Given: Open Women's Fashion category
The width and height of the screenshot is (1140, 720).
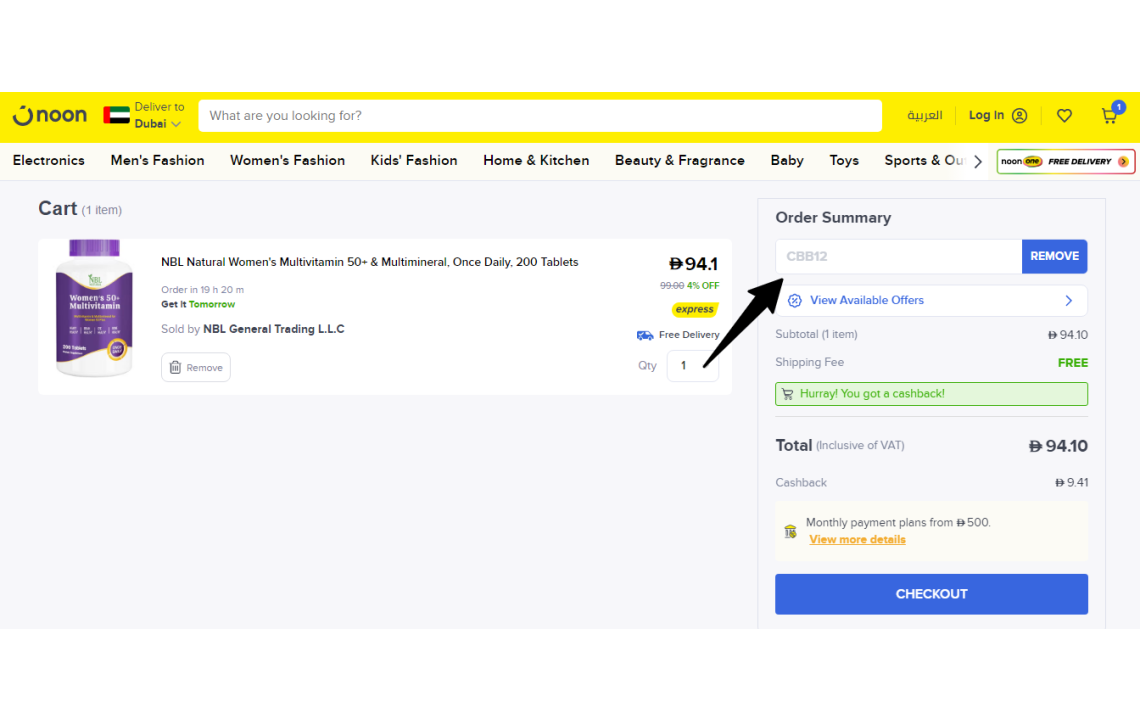Looking at the screenshot, I should click(287, 161).
